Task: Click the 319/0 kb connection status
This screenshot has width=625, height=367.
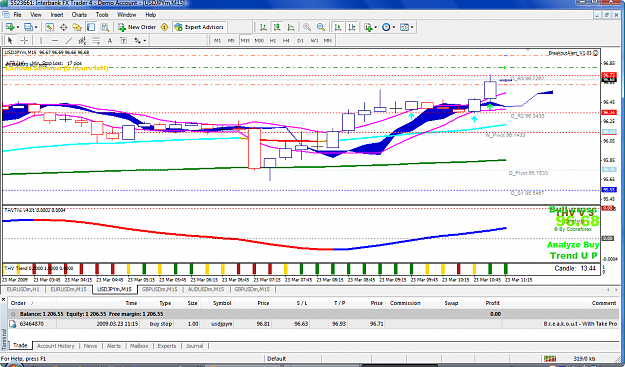Action: click(x=585, y=359)
